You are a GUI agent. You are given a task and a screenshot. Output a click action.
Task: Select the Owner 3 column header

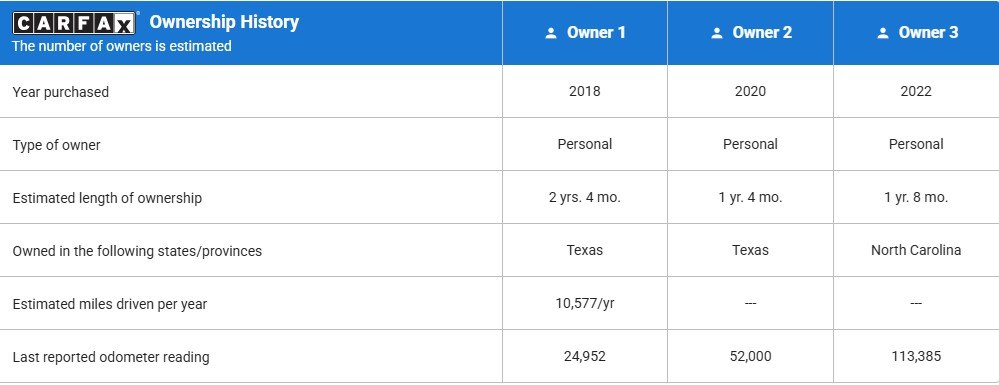point(916,33)
